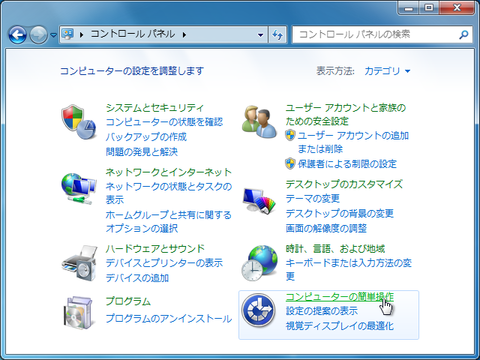
Task: Open デスクトップの背景の変更 link
Action: (x=340, y=213)
